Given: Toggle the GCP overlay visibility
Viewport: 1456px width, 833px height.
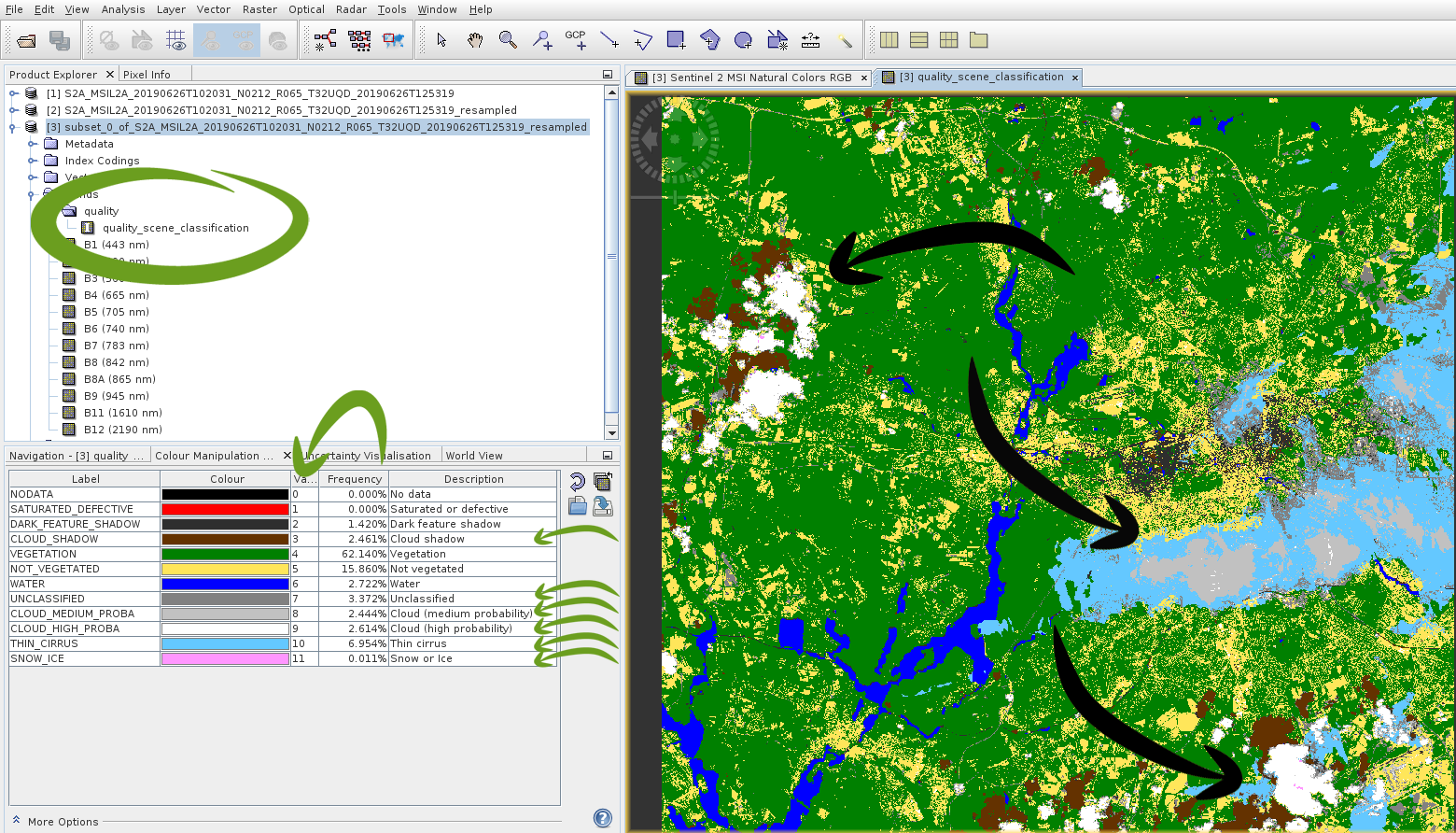Looking at the screenshot, I should point(244,40).
